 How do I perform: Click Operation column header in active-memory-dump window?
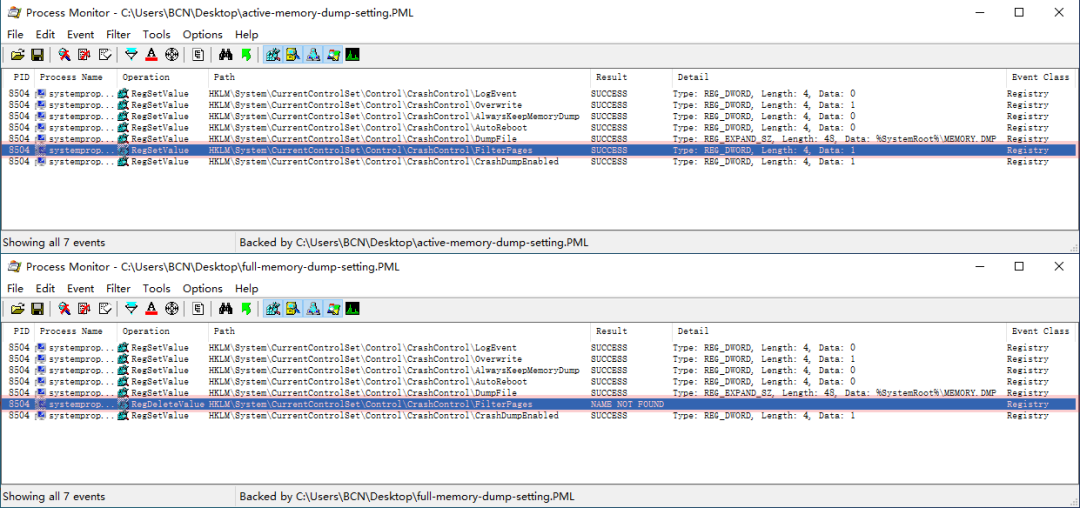coord(163,77)
